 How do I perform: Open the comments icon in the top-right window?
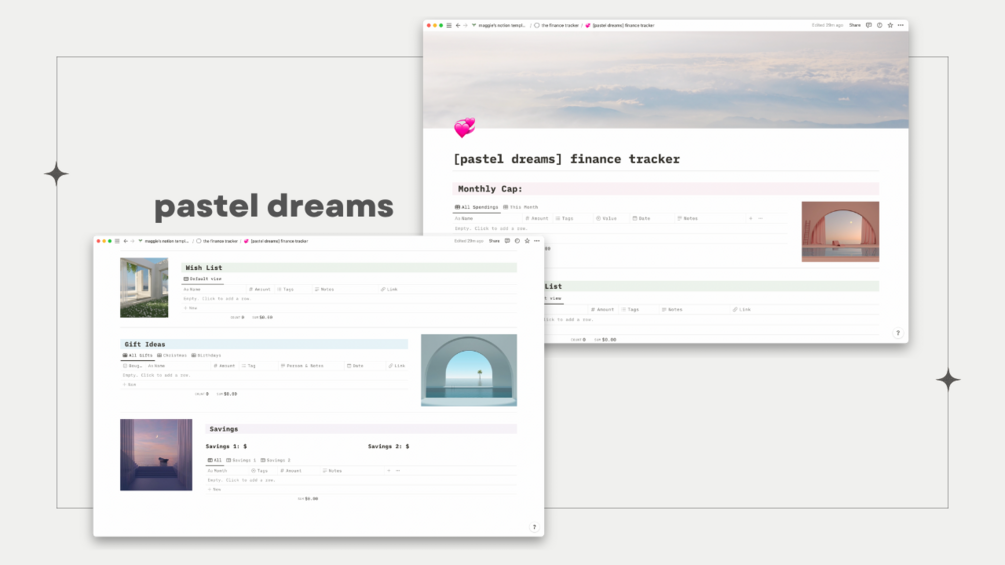(x=868, y=26)
